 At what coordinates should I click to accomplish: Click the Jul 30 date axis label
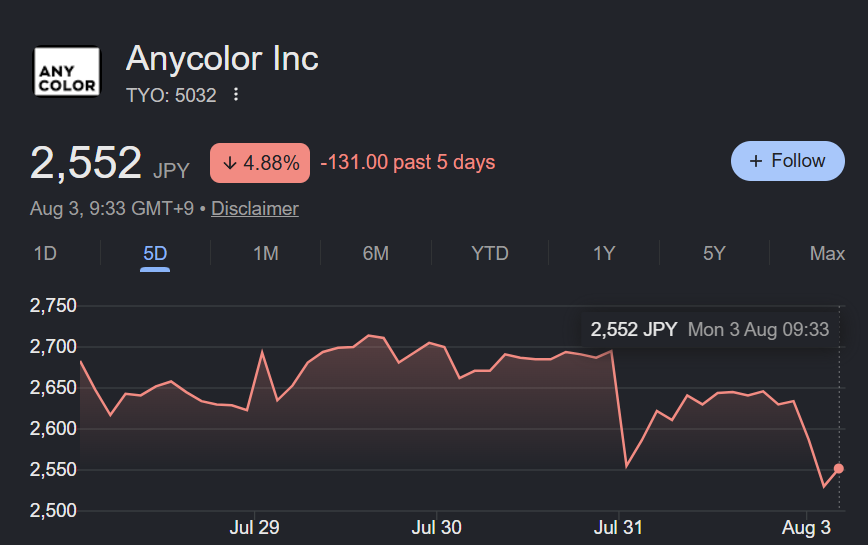point(436,527)
